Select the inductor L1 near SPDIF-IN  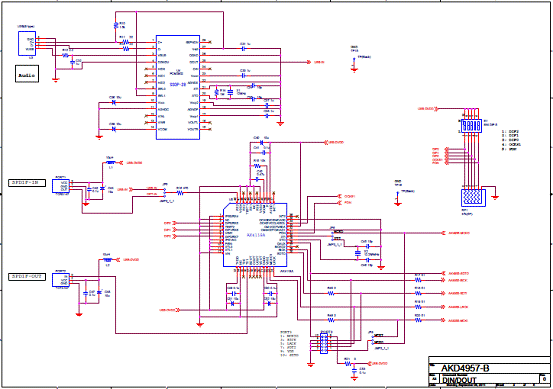pos(110,163)
